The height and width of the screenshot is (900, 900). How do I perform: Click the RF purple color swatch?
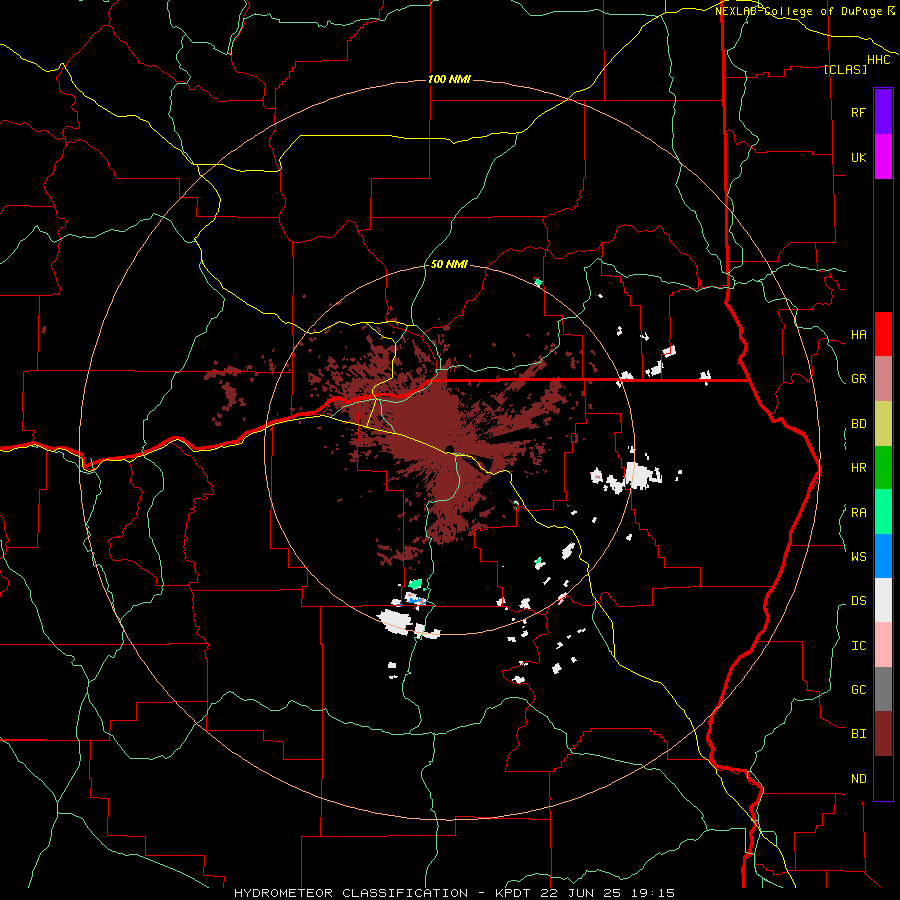tap(883, 112)
